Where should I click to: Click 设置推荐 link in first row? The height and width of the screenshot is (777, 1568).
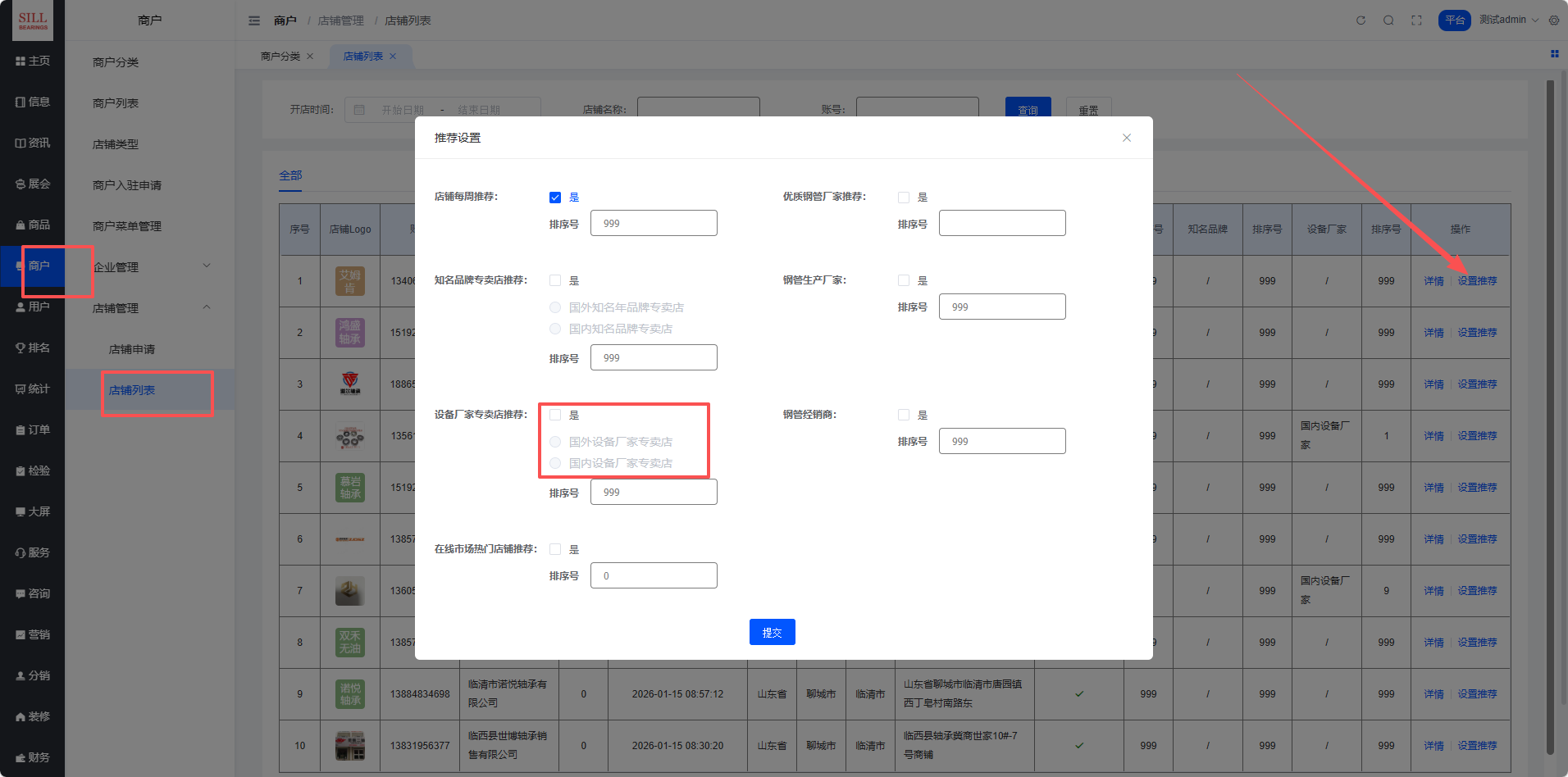(1477, 281)
